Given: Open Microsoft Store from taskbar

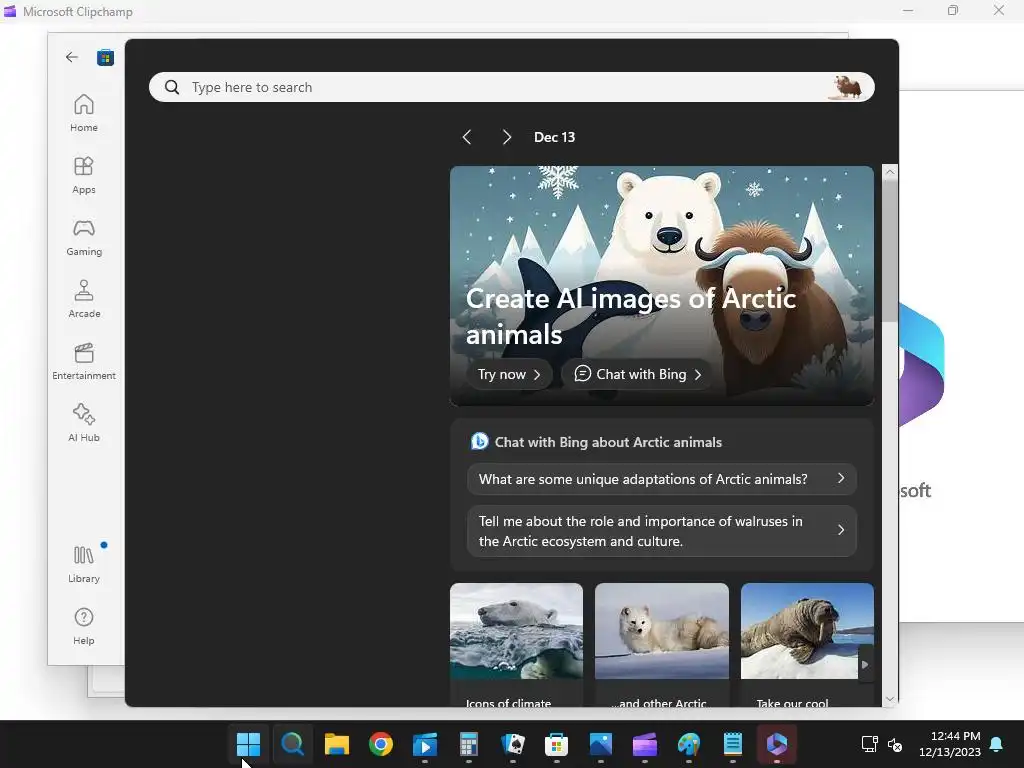Looking at the screenshot, I should [556, 744].
